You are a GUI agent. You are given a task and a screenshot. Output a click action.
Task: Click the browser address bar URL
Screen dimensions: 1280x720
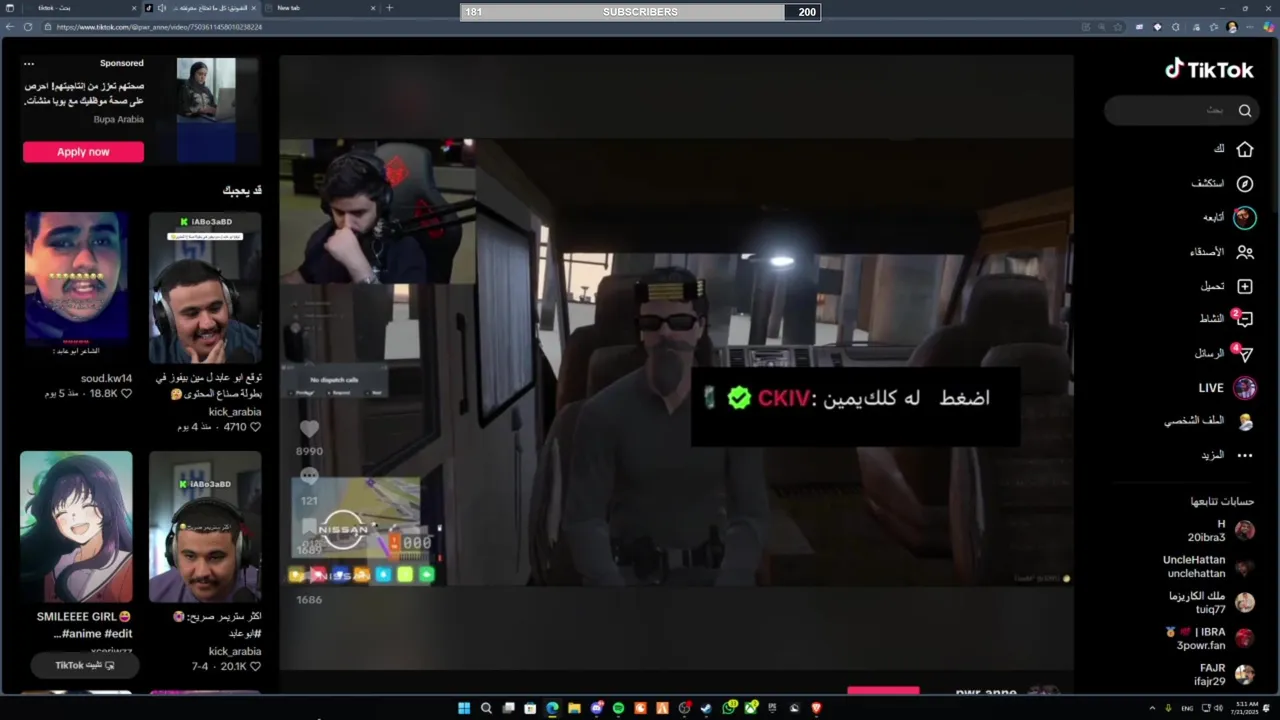[x=160, y=27]
